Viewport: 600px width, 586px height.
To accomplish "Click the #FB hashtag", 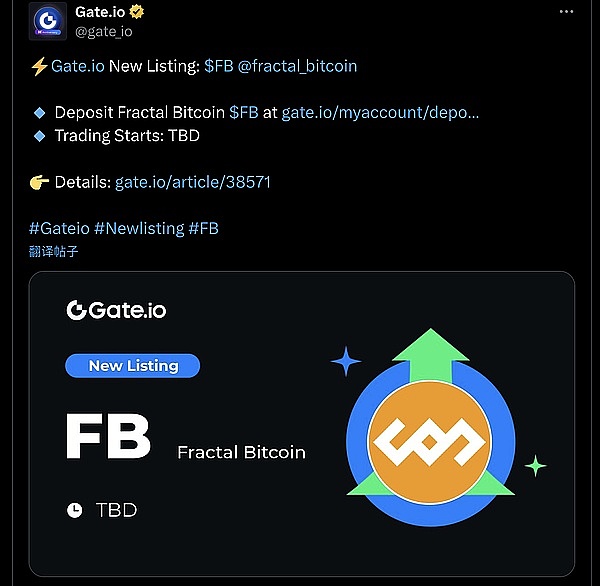I will (x=203, y=228).
